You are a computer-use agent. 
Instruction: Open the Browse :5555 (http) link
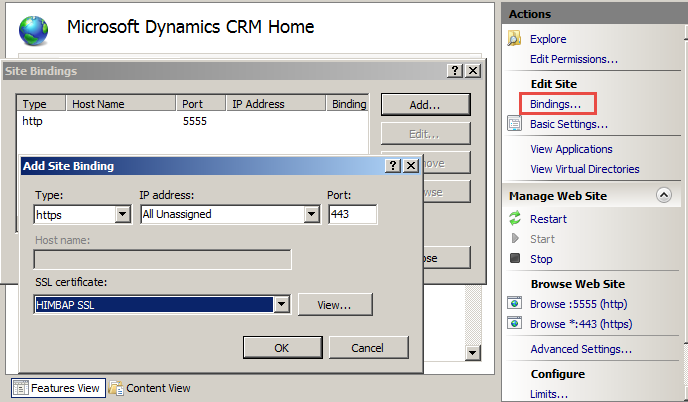(578, 304)
